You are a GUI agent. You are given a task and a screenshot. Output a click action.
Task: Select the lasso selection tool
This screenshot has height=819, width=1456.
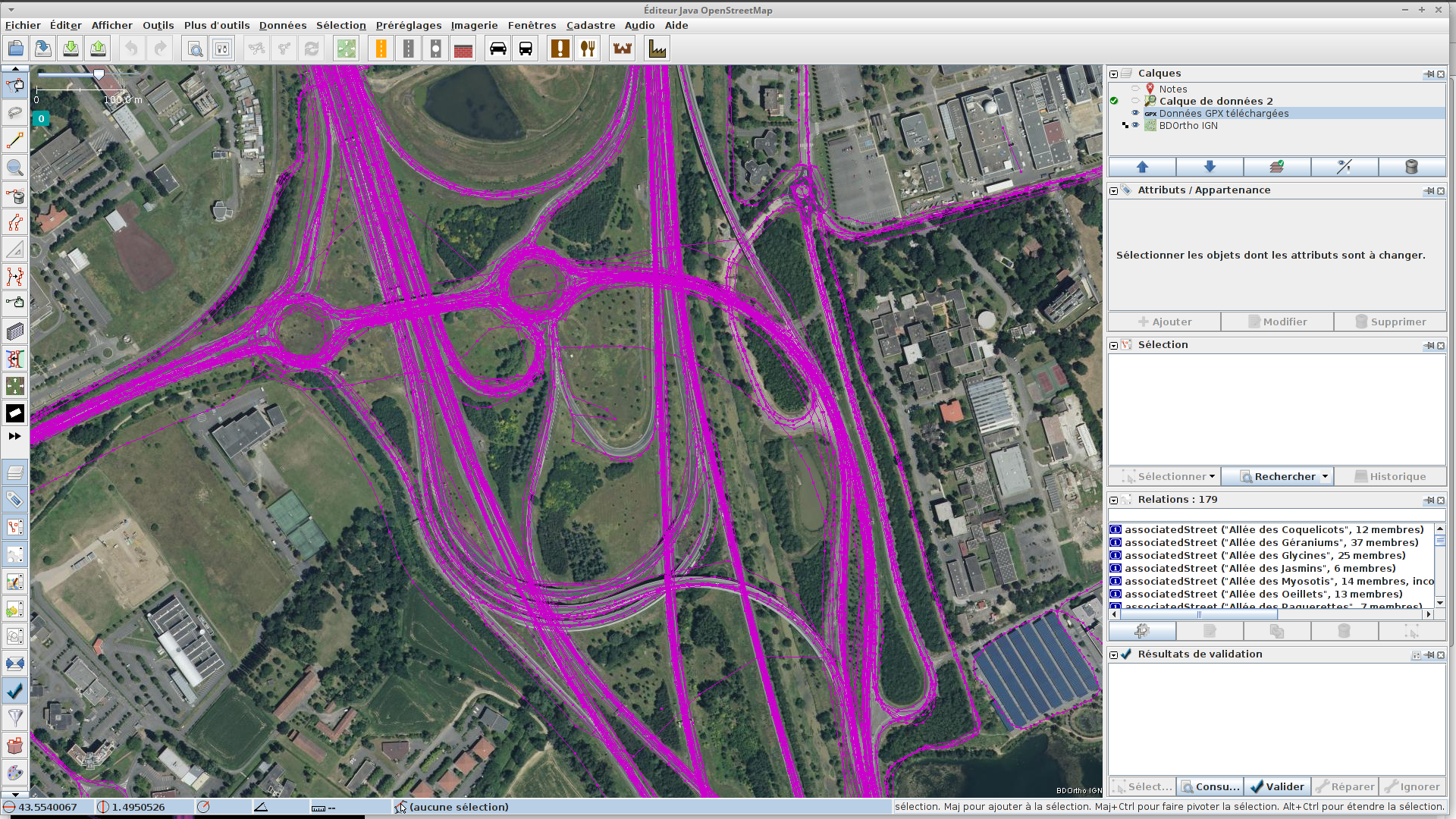tap(15, 113)
